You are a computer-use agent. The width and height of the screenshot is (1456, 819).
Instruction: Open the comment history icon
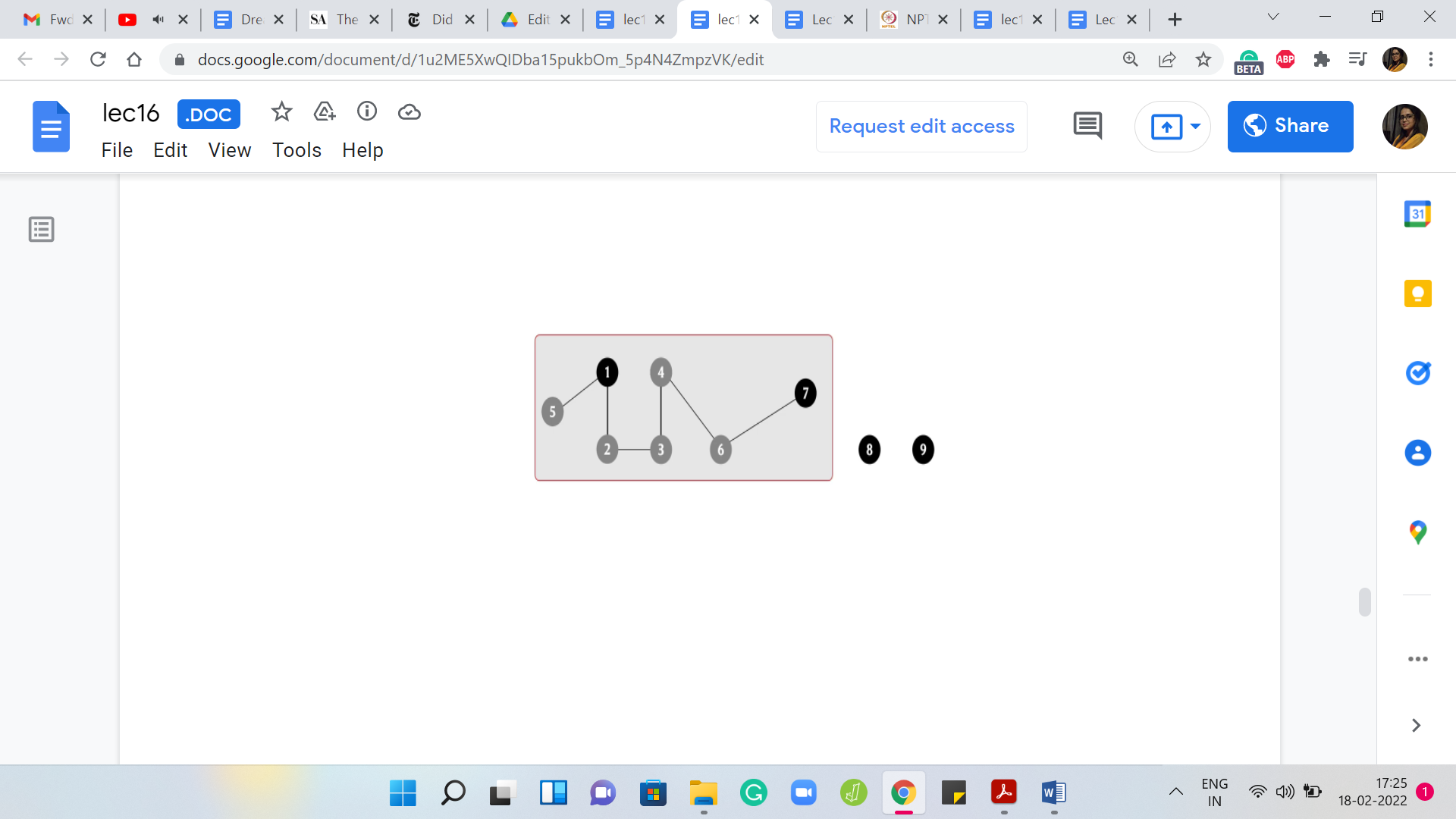[1087, 126]
